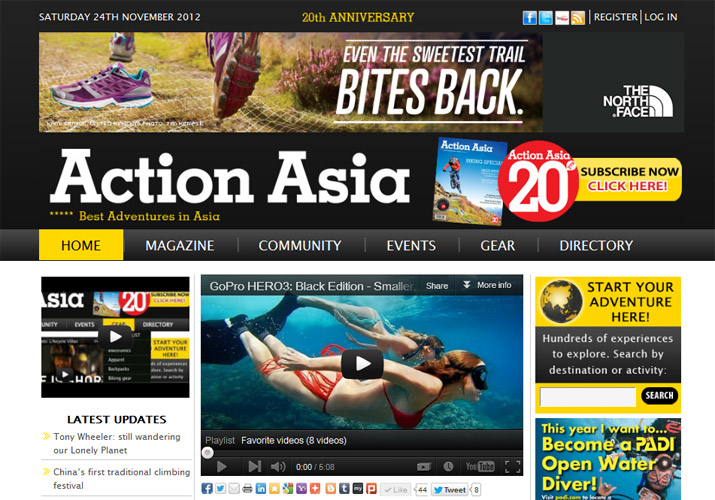This screenshot has height=500, width=715.
Task: Expand the More info dropdown on video
Action: coord(487,285)
